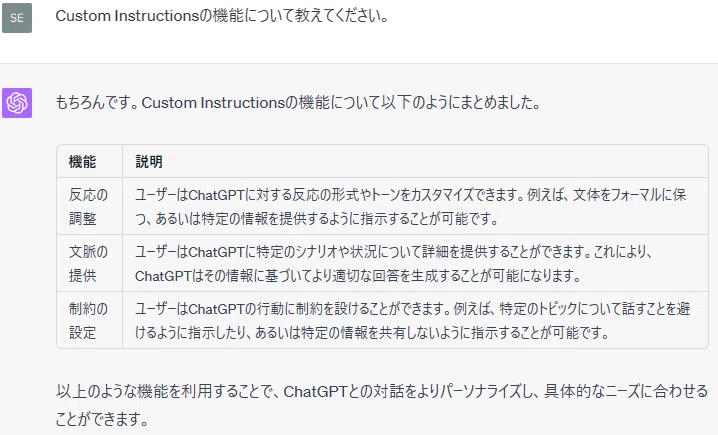Click the last line ことができます。
Image resolution: width=718 pixels, height=435 pixels.
coord(102,418)
